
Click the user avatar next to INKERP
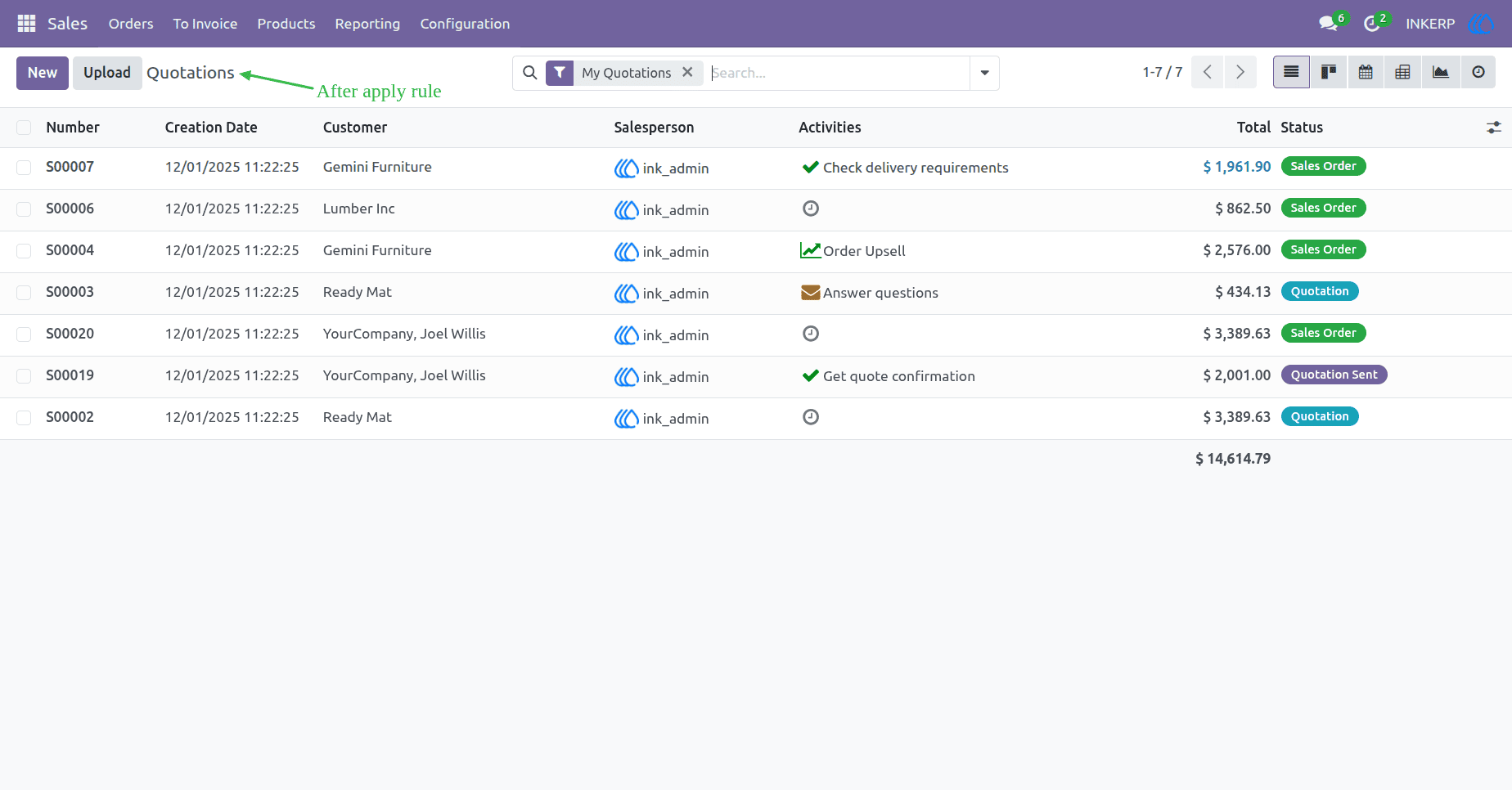point(1481,24)
